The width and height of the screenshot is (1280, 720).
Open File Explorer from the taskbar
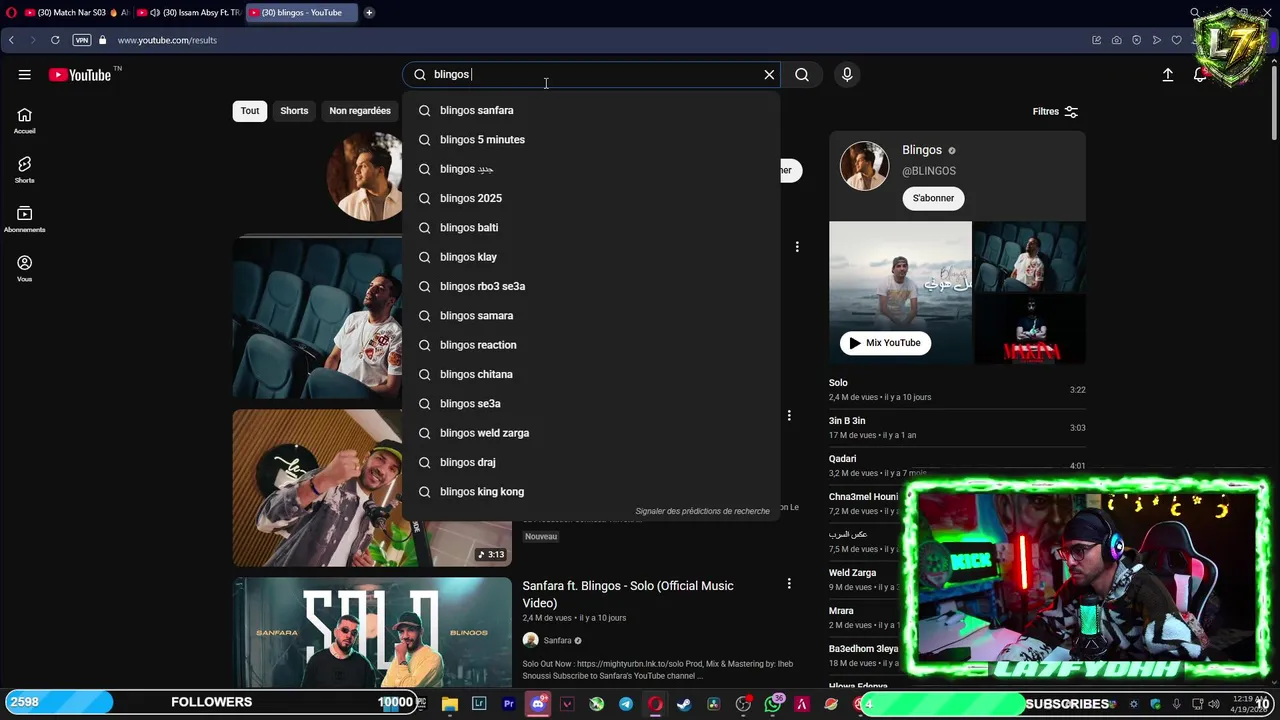(450, 704)
